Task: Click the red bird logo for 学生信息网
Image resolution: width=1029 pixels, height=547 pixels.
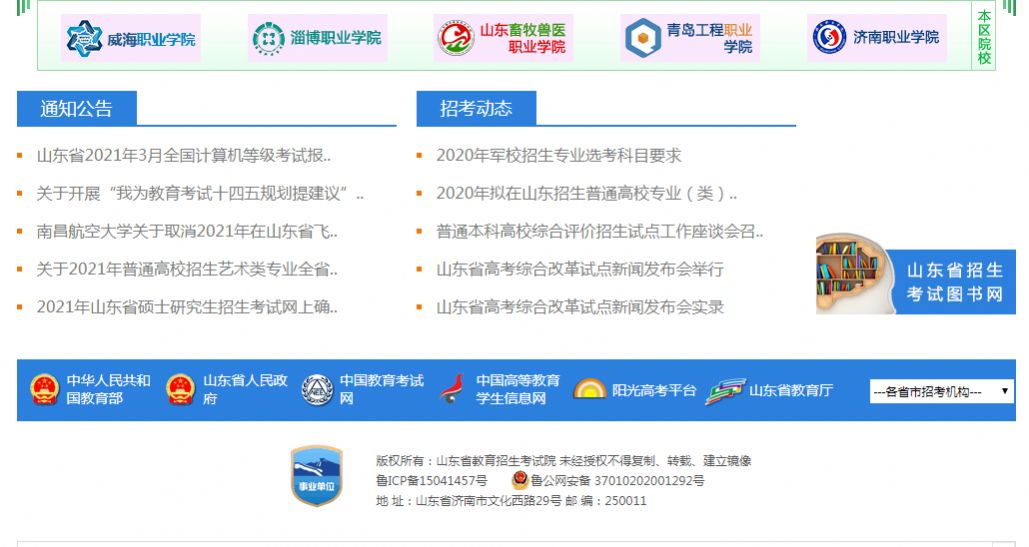Action: (x=453, y=390)
